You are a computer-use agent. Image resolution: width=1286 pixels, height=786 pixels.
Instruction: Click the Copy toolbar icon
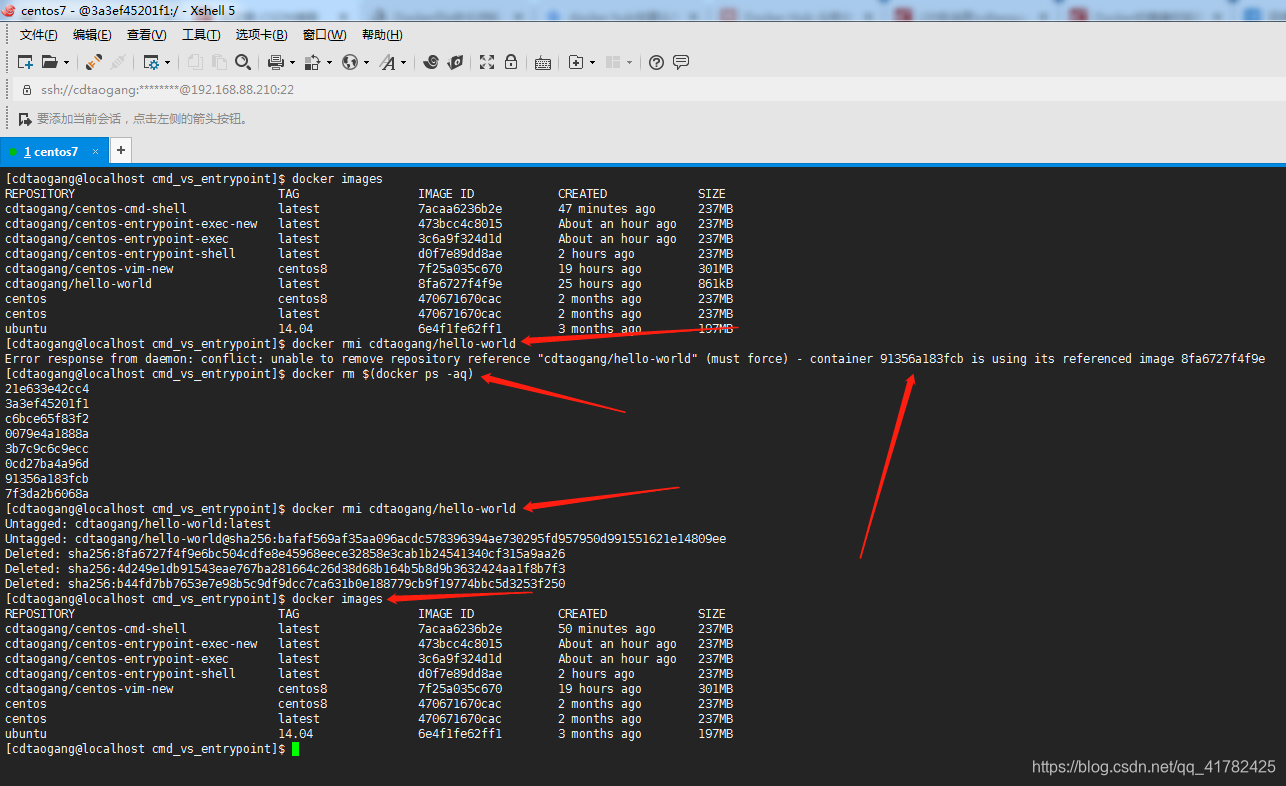point(194,62)
